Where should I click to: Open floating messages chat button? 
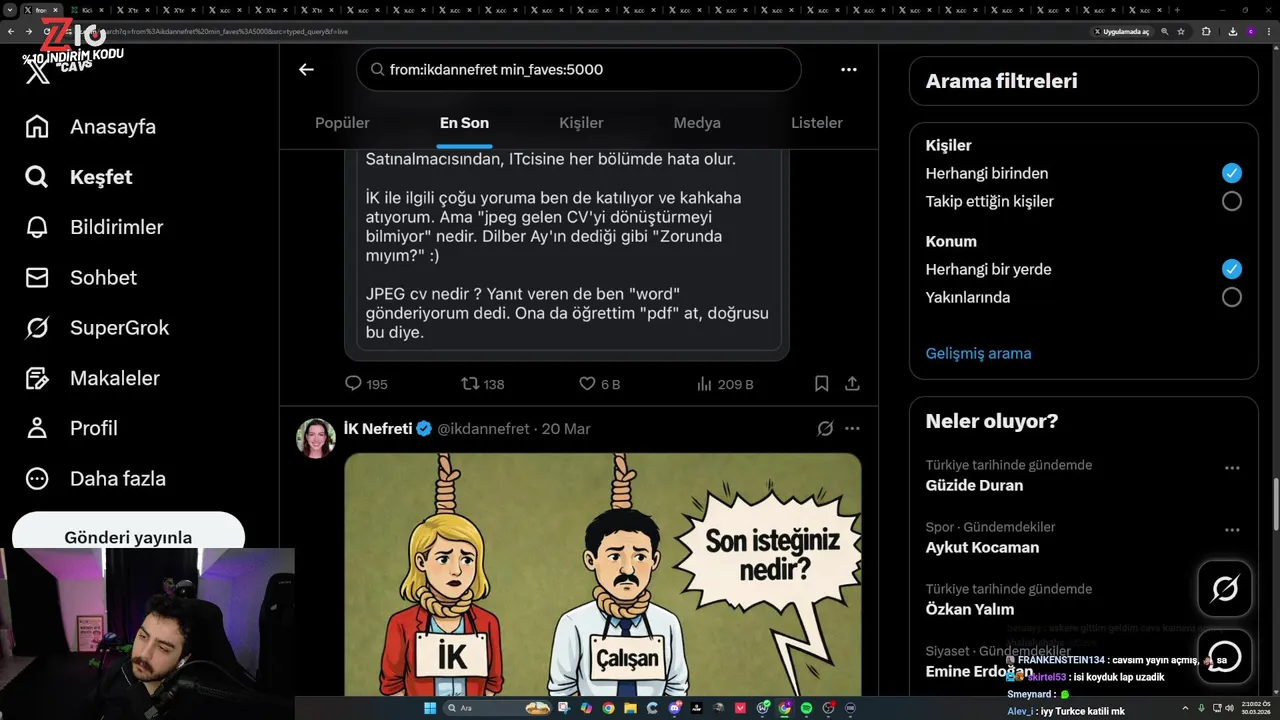(x=1225, y=656)
